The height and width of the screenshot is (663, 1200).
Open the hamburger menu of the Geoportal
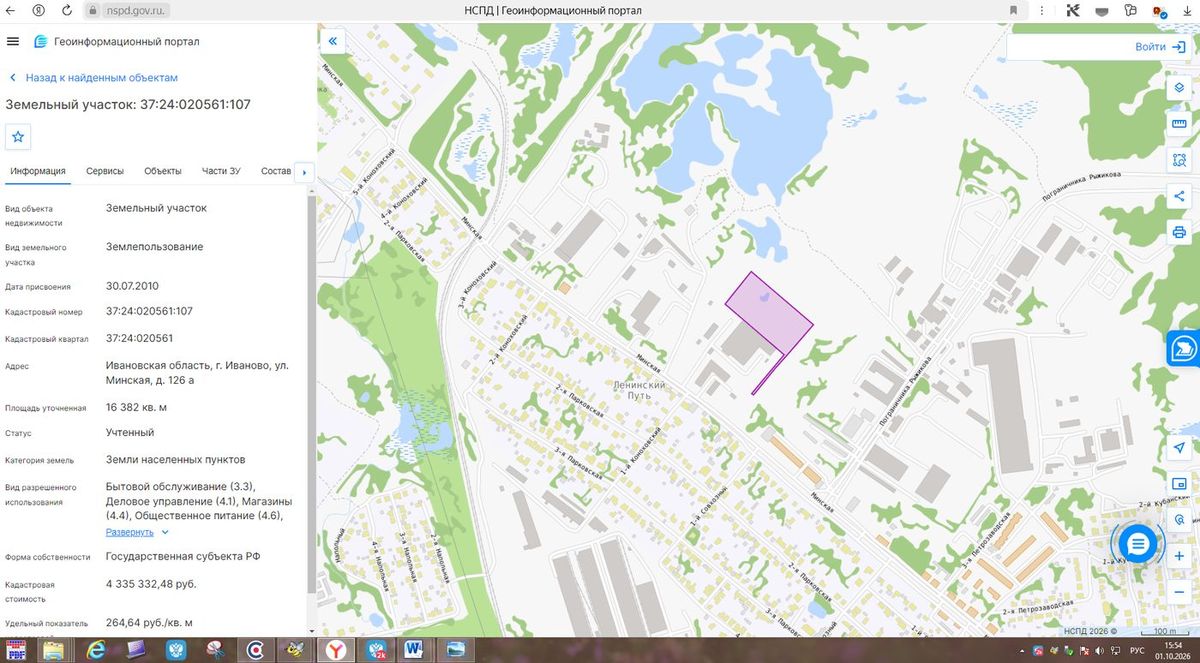pos(13,41)
